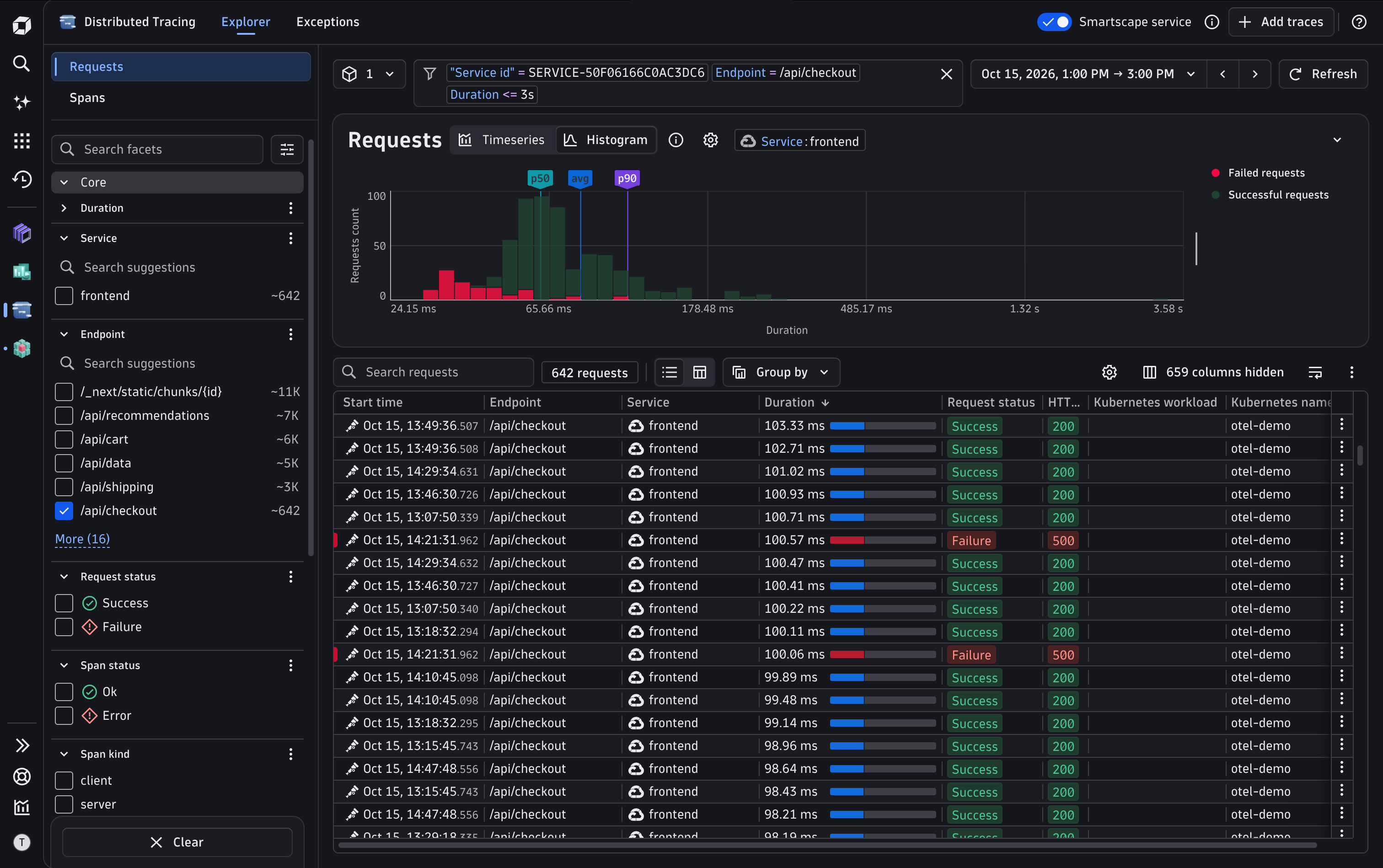This screenshot has height=868, width=1383.
Task: Uncheck the /api/checkout endpoint checkbox
Action: [x=64, y=510]
